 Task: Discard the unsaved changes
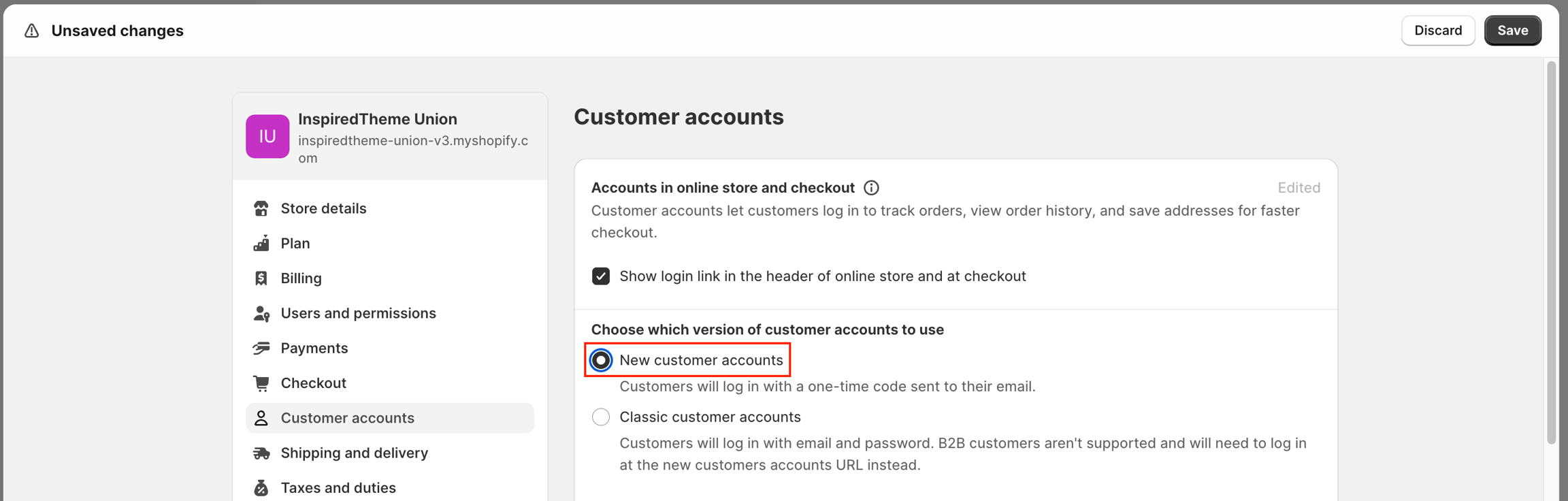pos(1437,31)
